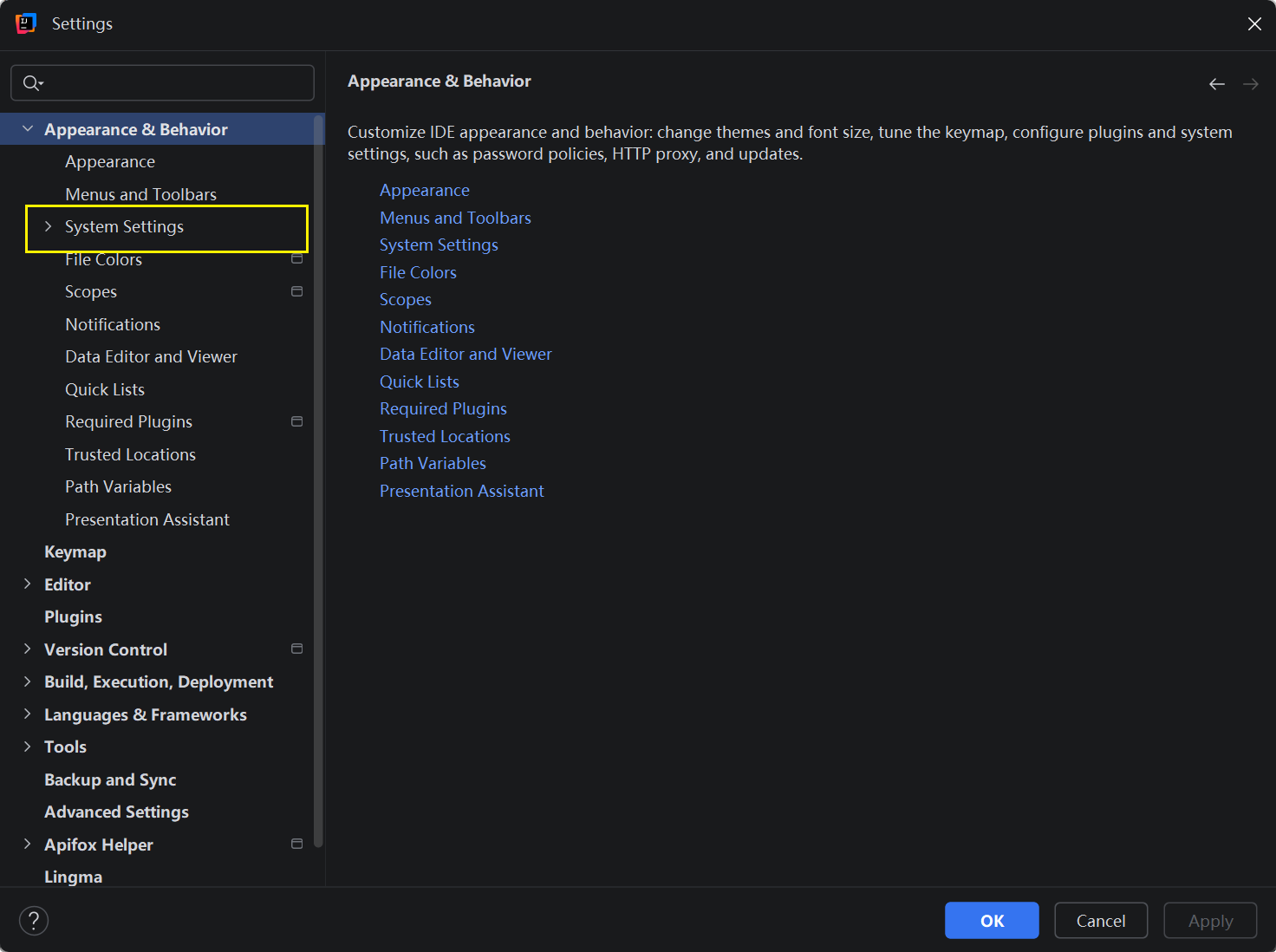The width and height of the screenshot is (1276, 952).
Task: Open the Notifications settings page in sidebar
Action: coord(113,325)
